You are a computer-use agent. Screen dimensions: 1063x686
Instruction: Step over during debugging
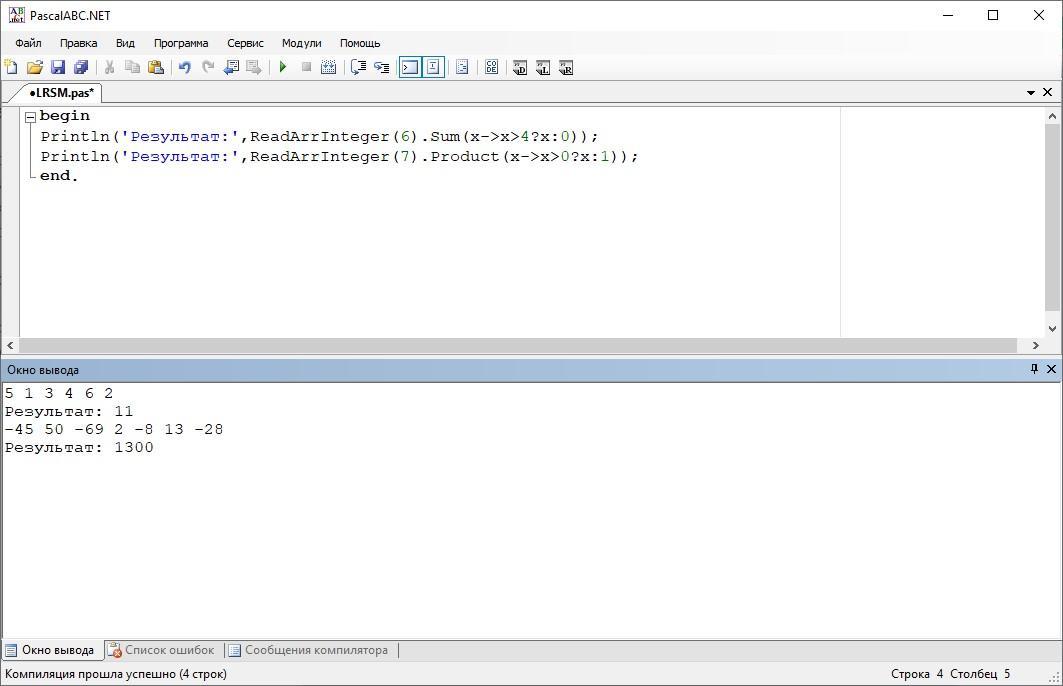(x=358, y=67)
